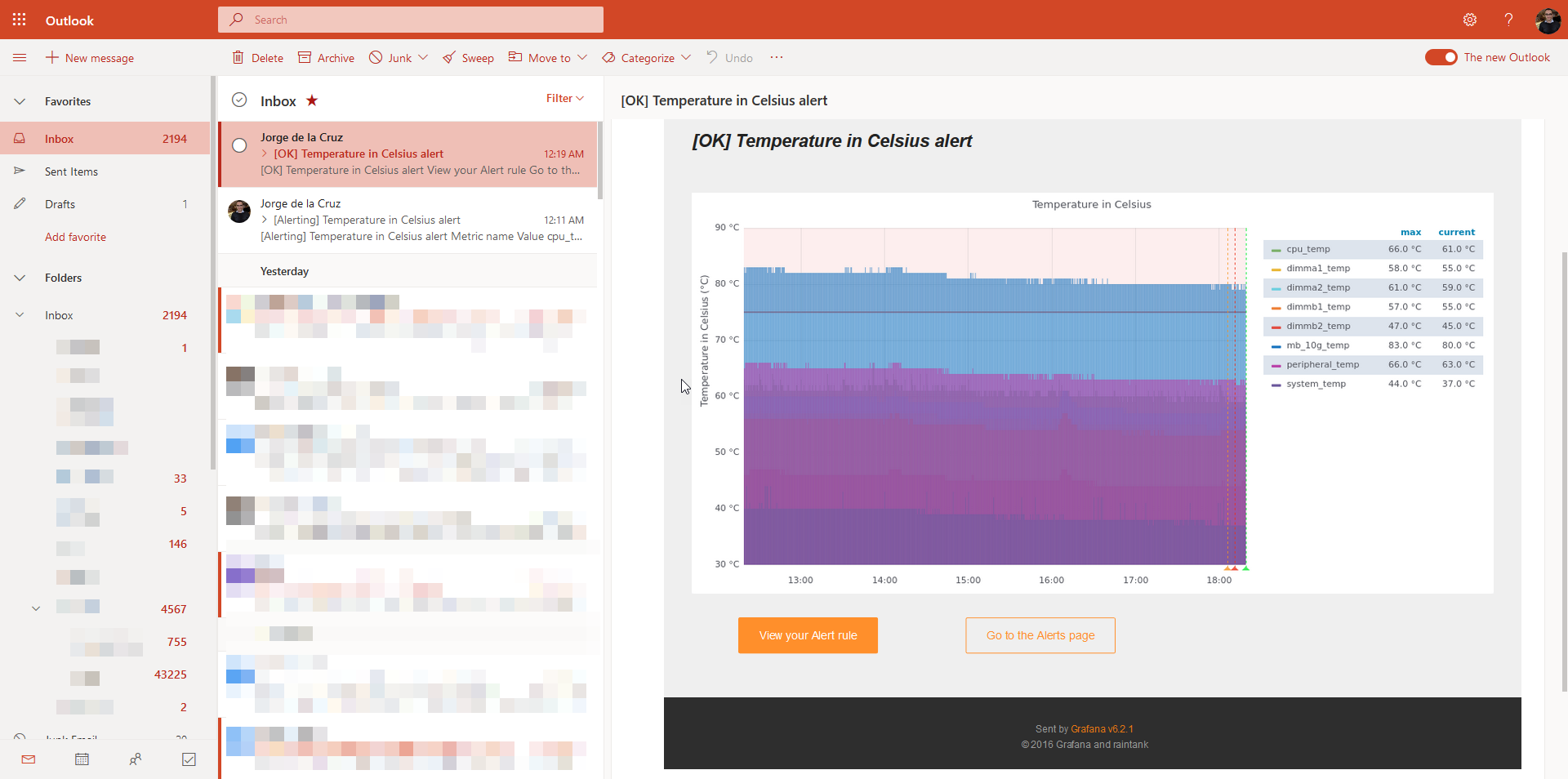The image size is (1568, 779).
Task: Collapse the Favorites section
Action: pyautogui.click(x=20, y=101)
